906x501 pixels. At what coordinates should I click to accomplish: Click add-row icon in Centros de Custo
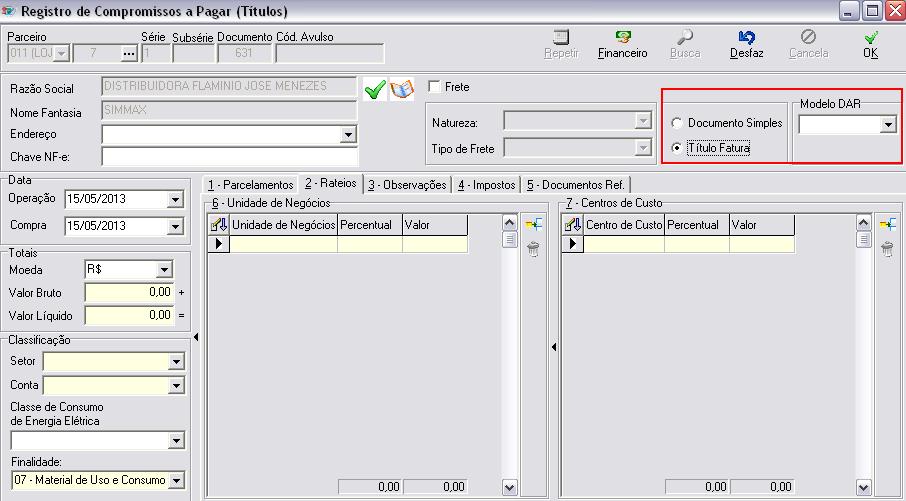pos(887,225)
